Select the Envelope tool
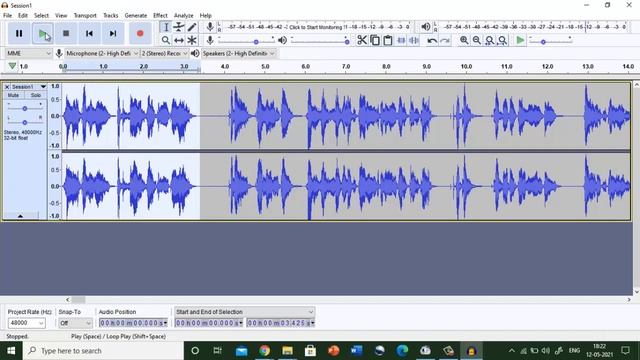 [x=179, y=27]
